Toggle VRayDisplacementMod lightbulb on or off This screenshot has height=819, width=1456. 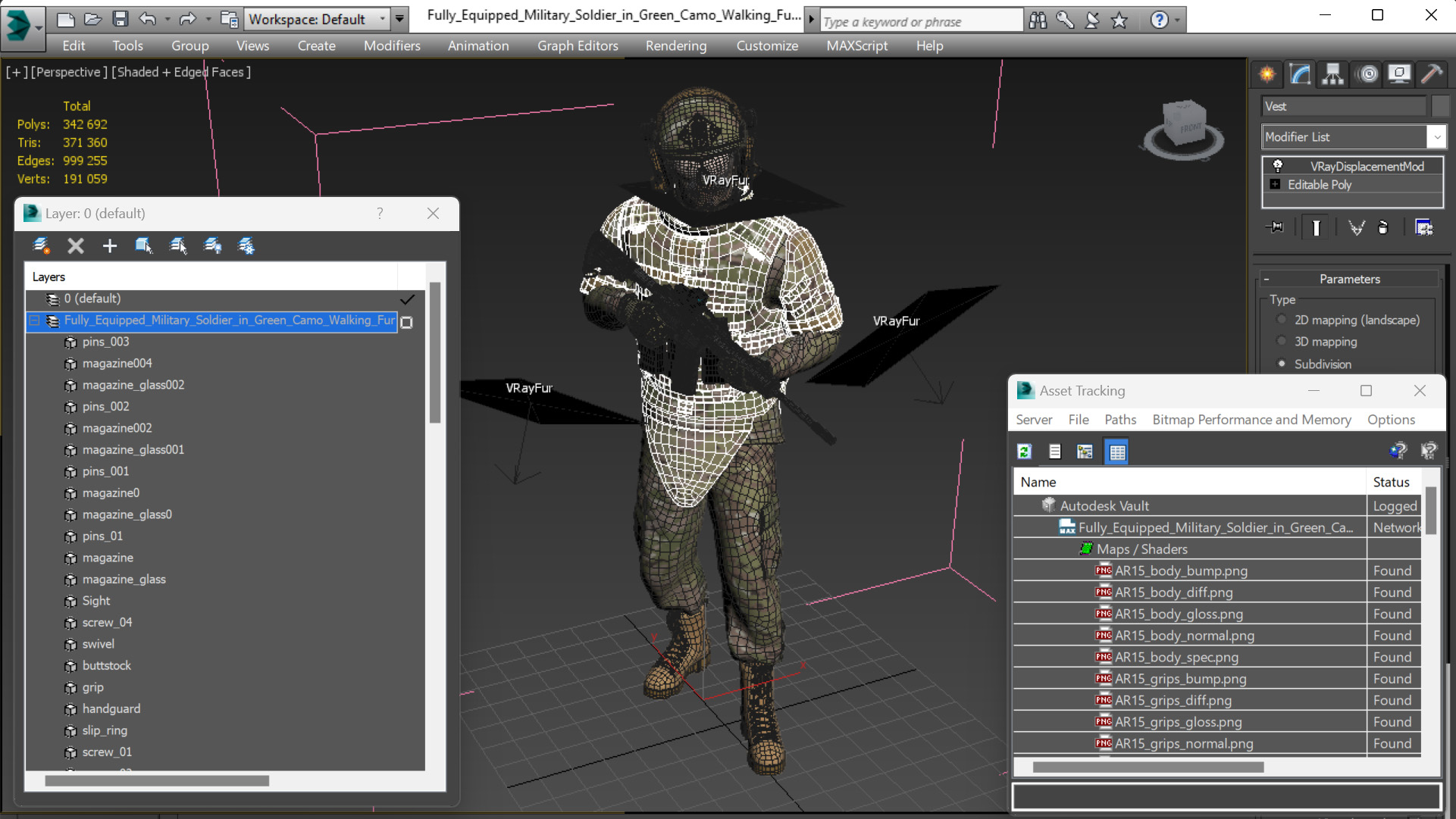coord(1277,166)
